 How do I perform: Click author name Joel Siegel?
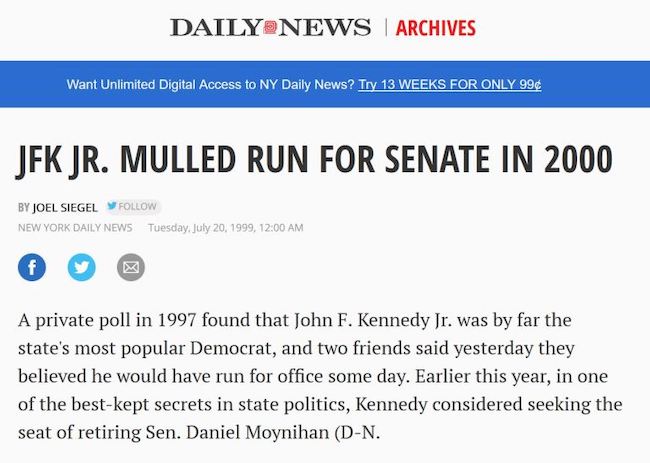point(65,207)
